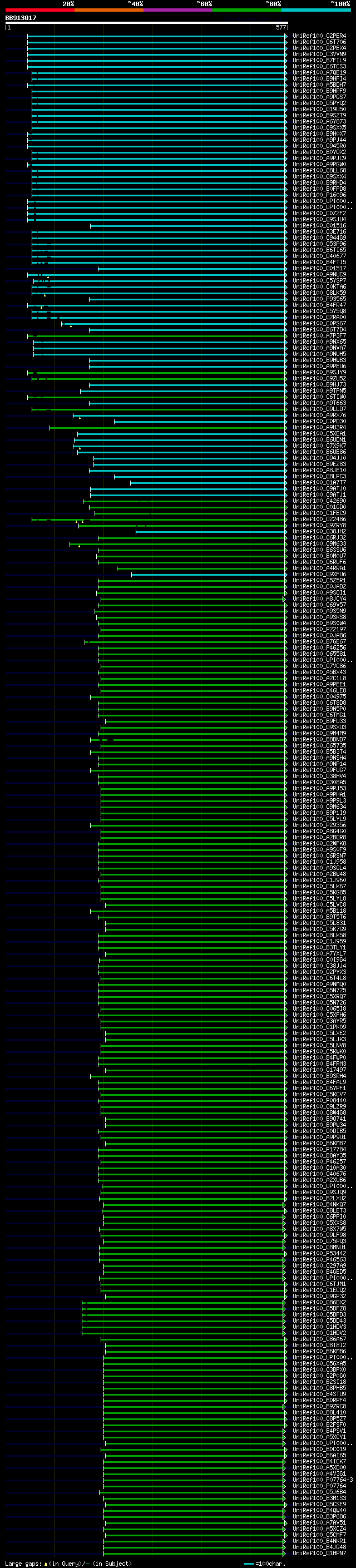The image size is (356, 1568).
Task: Select label UniRef100_B0C019
Action: click(x=319, y=1449)
